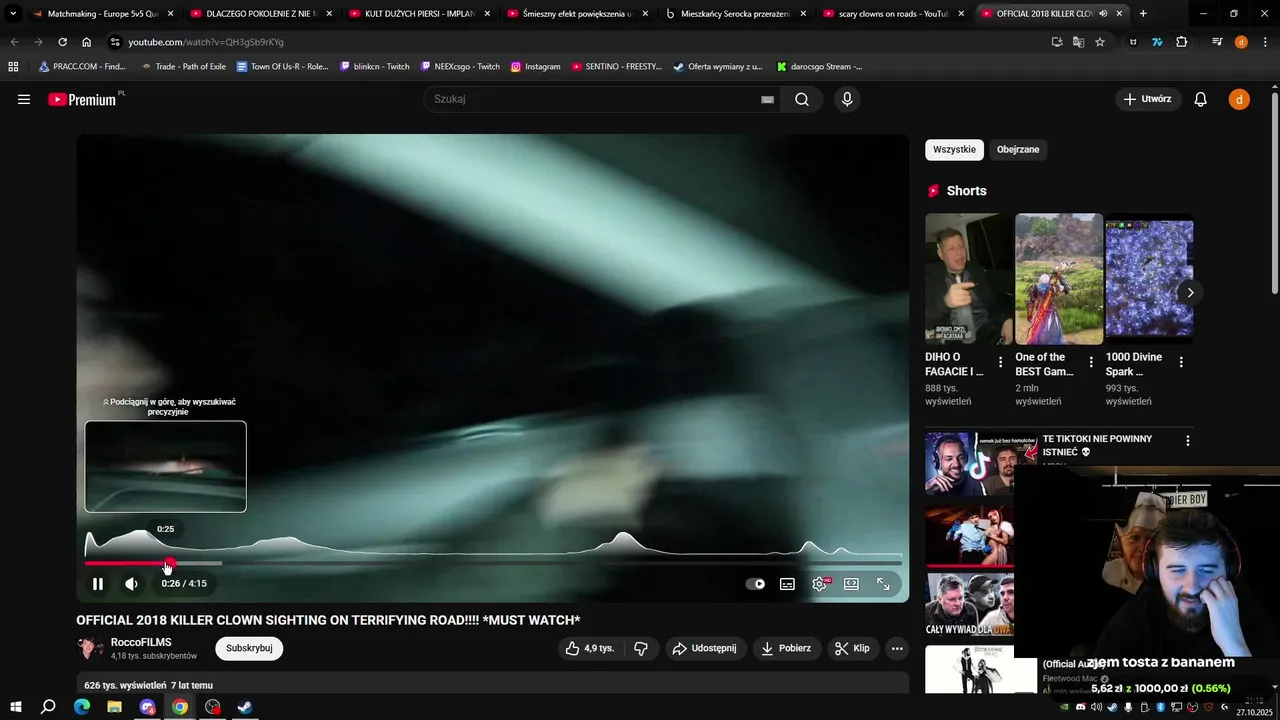Open more actions menu beside Klip

[x=897, y=648]
